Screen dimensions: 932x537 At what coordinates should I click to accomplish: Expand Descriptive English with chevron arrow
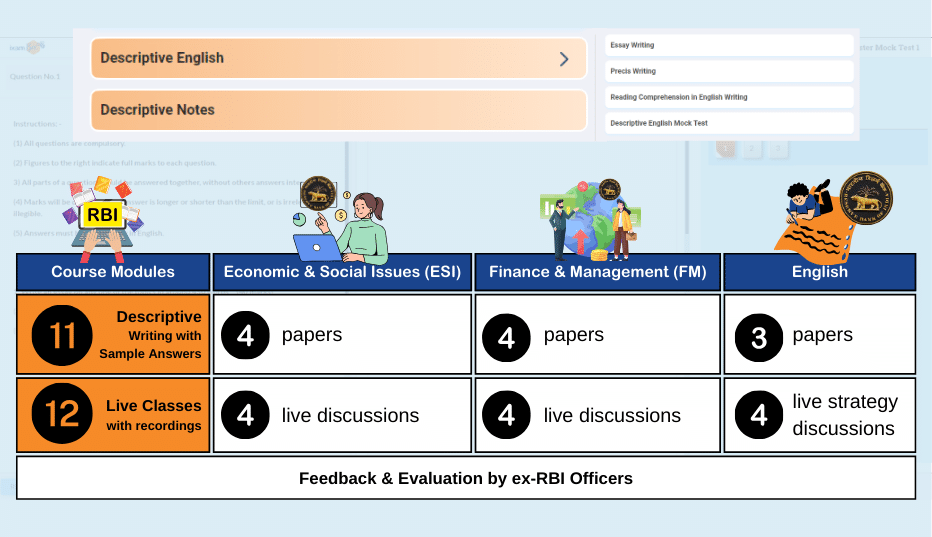(564, 59)
